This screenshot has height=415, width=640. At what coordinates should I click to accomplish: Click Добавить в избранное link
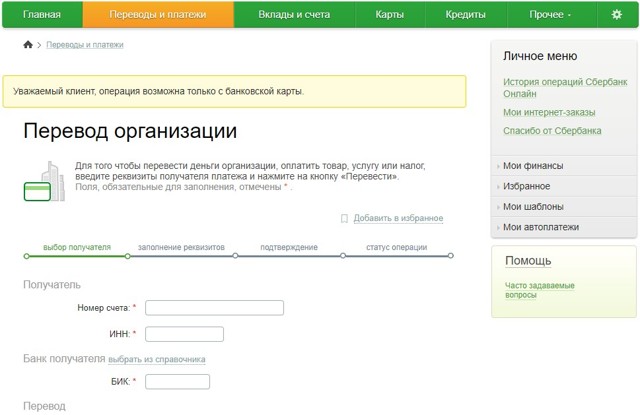(x=398, y=218)
